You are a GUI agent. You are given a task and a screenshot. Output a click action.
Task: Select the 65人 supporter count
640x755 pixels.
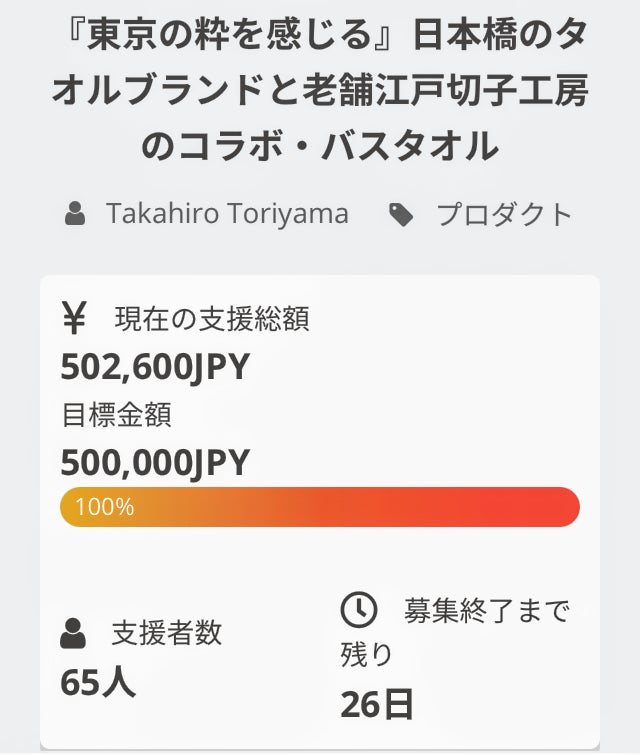coord(98,681)
